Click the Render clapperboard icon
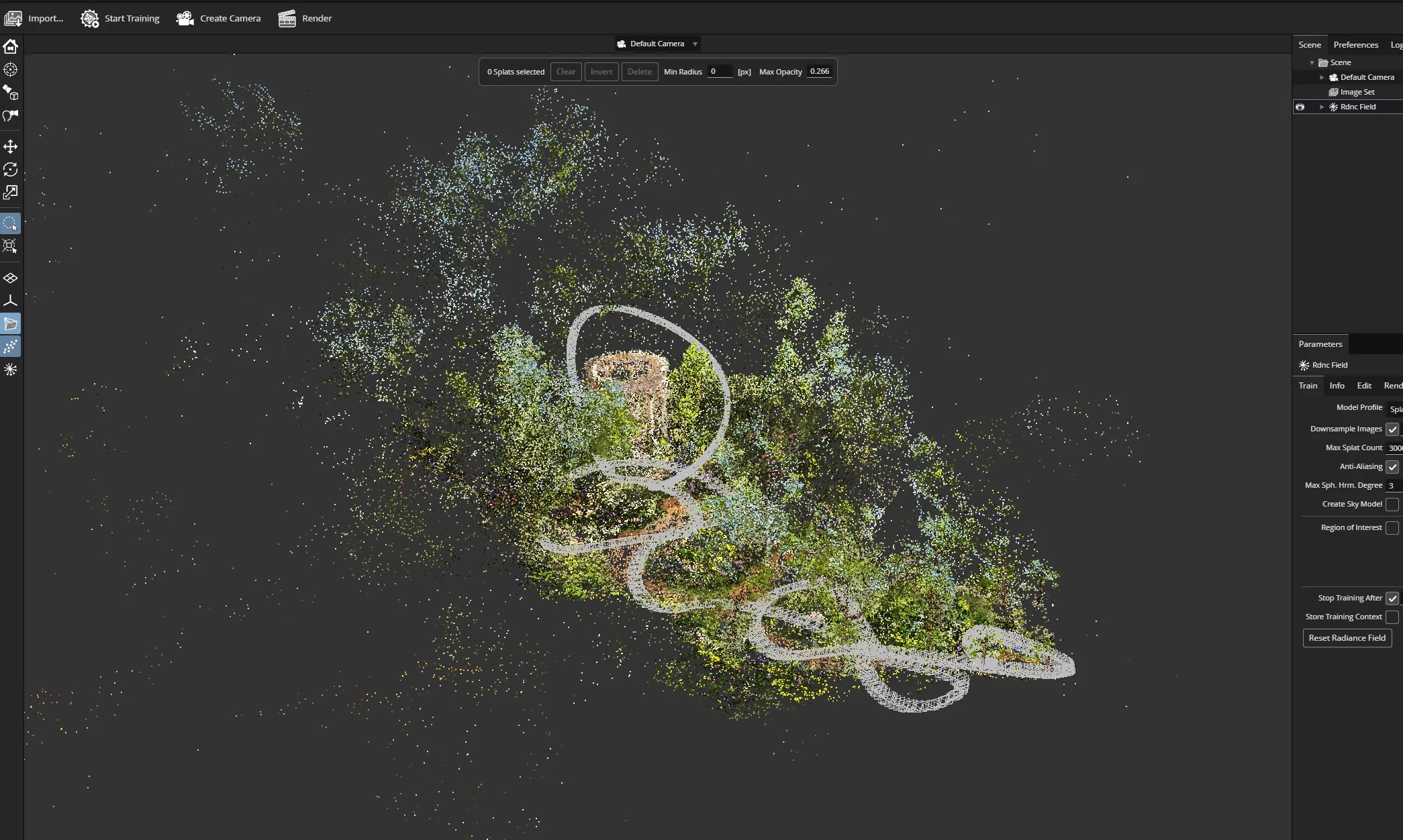The height and width of the screenshot is (840, 1403). [x=287, y=18]
